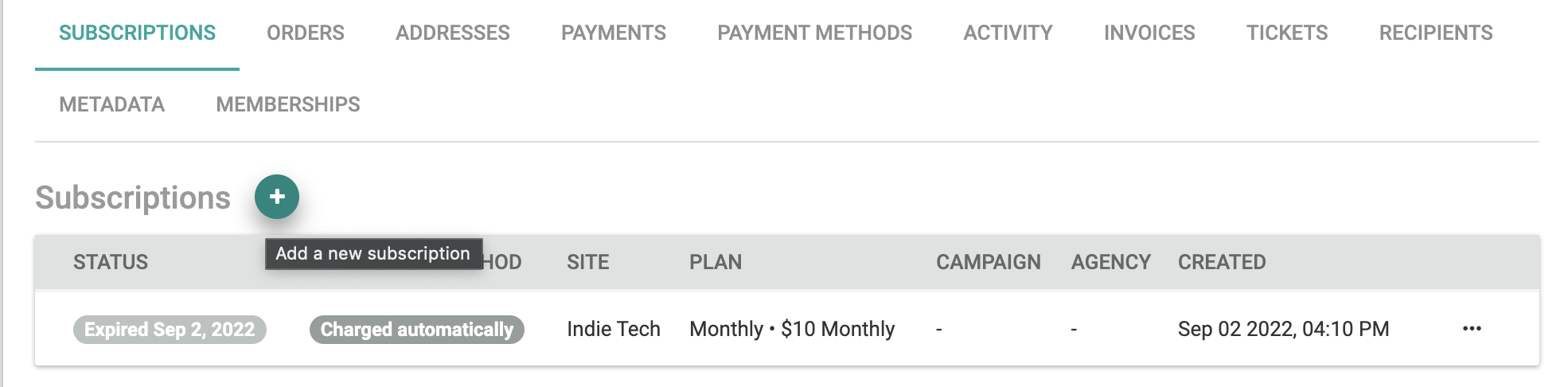Open the Addresses tab
Viewport: 1568px width, 387px height.
point(453,33)
